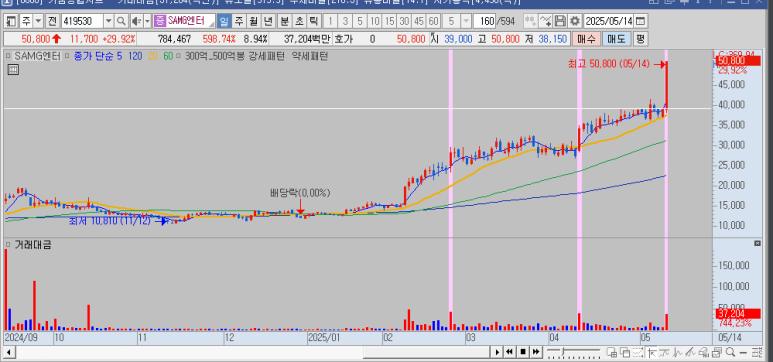Image resolution: width=773 pixels, height=362 pixels.
Task: Select the 틱 (tick) chart period
Action: pyautogui.click(x=314, y=21)
